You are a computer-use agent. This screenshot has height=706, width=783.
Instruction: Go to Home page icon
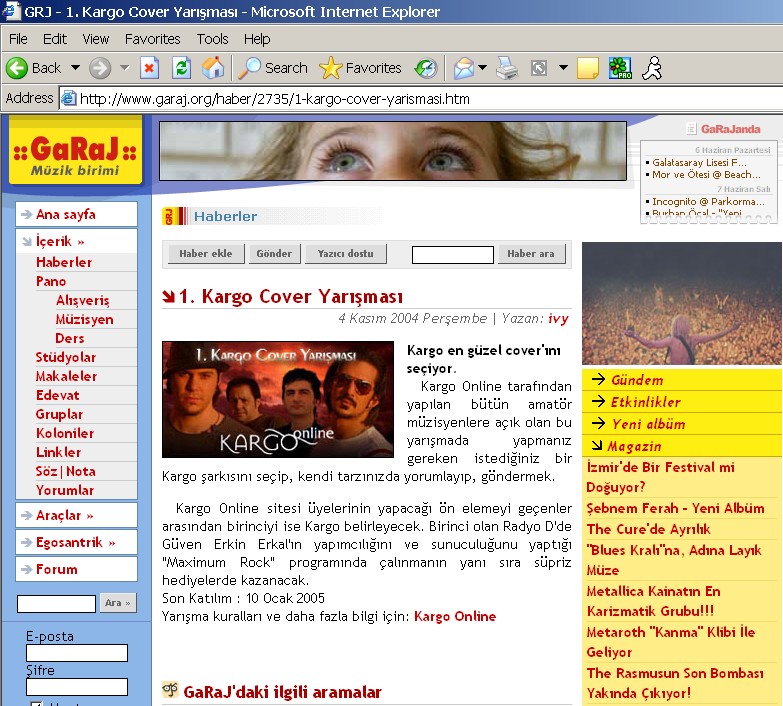(x=213, y=68)
